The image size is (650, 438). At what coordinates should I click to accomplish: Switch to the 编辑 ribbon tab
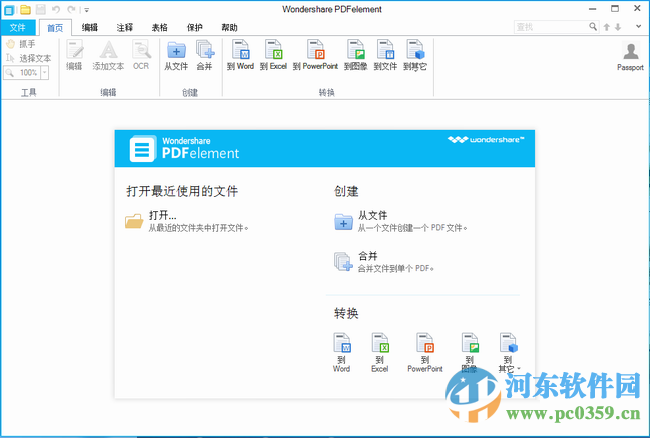click(x=90, y=28)
